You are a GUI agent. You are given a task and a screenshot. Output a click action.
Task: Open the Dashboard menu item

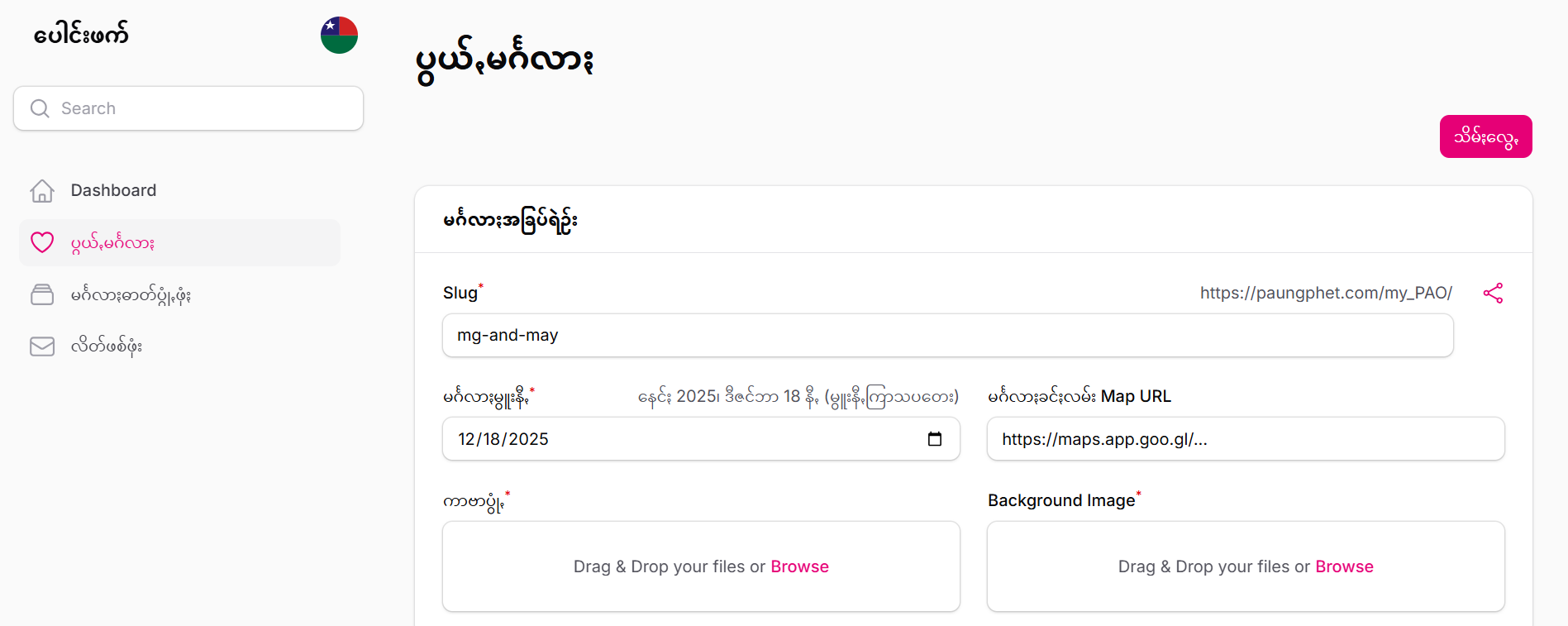tap(113, 191)
